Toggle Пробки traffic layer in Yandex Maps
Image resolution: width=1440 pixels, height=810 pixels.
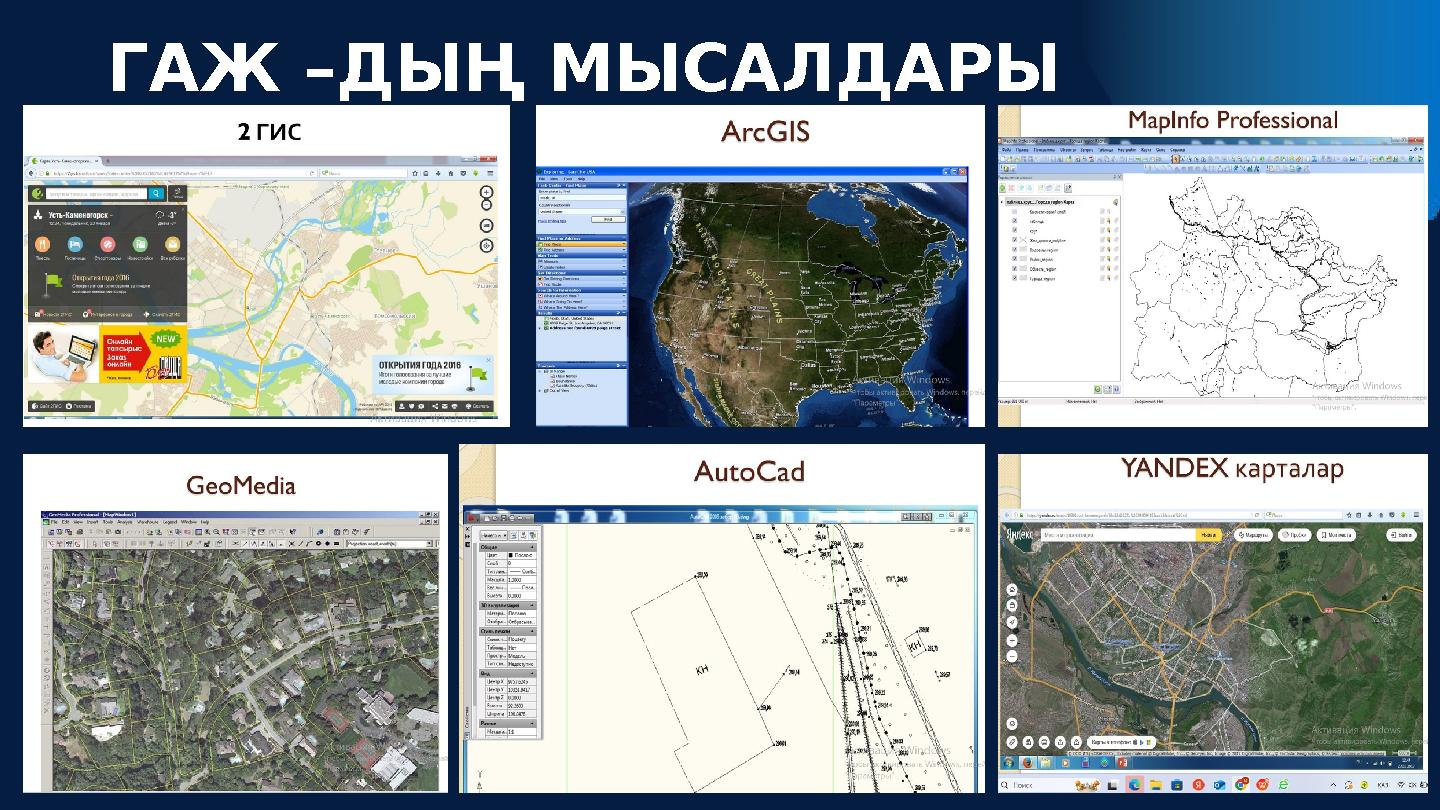tap(1295, 535)
